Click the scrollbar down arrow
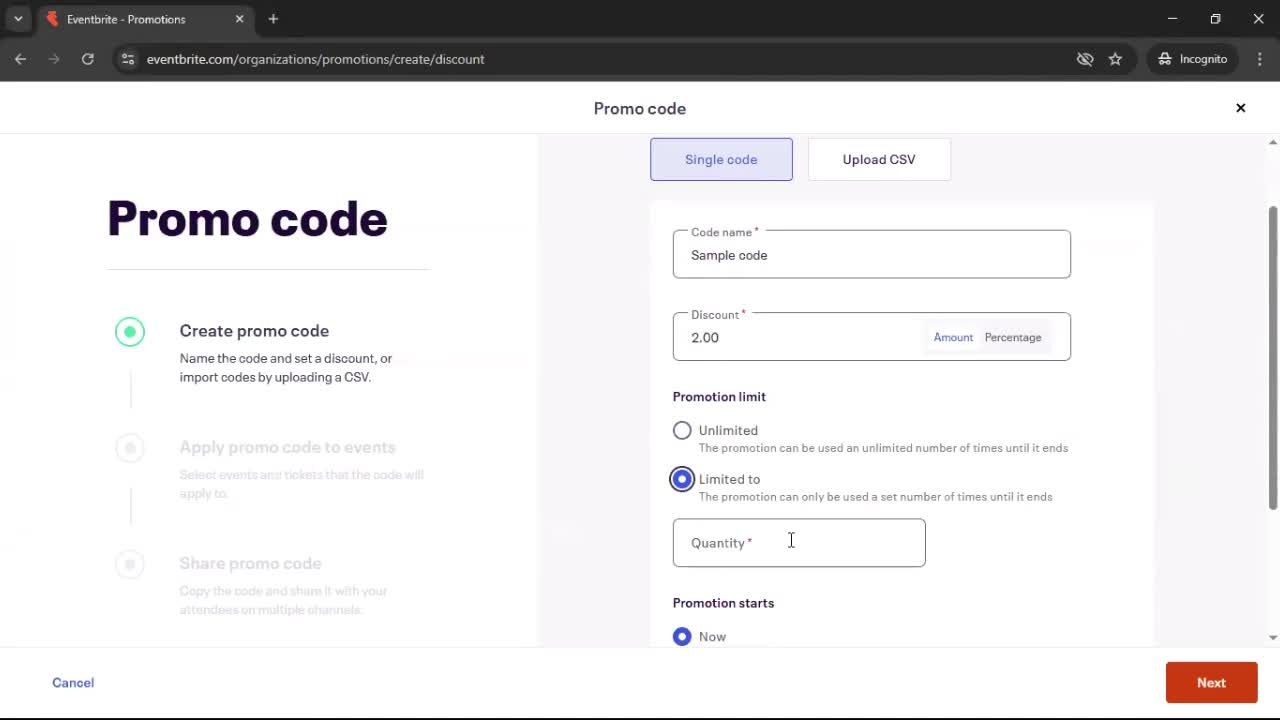Viewport: 1280px width, 720px height. tap(1273, 637)
